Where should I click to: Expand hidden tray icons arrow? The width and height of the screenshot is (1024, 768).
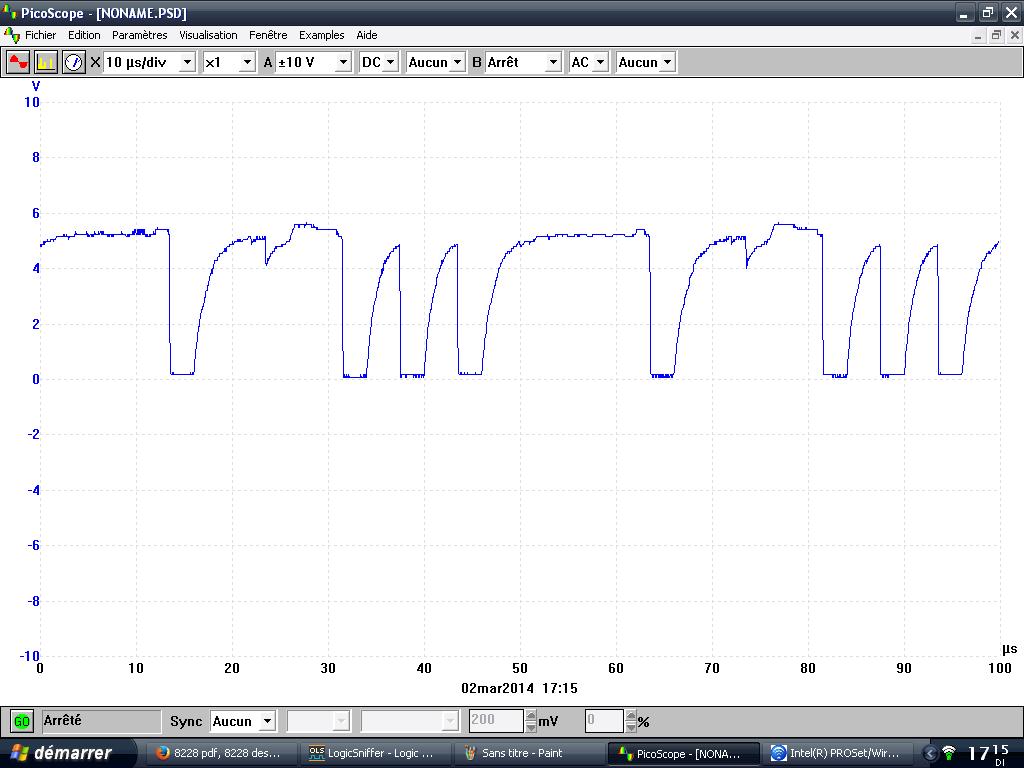(929, 754)
